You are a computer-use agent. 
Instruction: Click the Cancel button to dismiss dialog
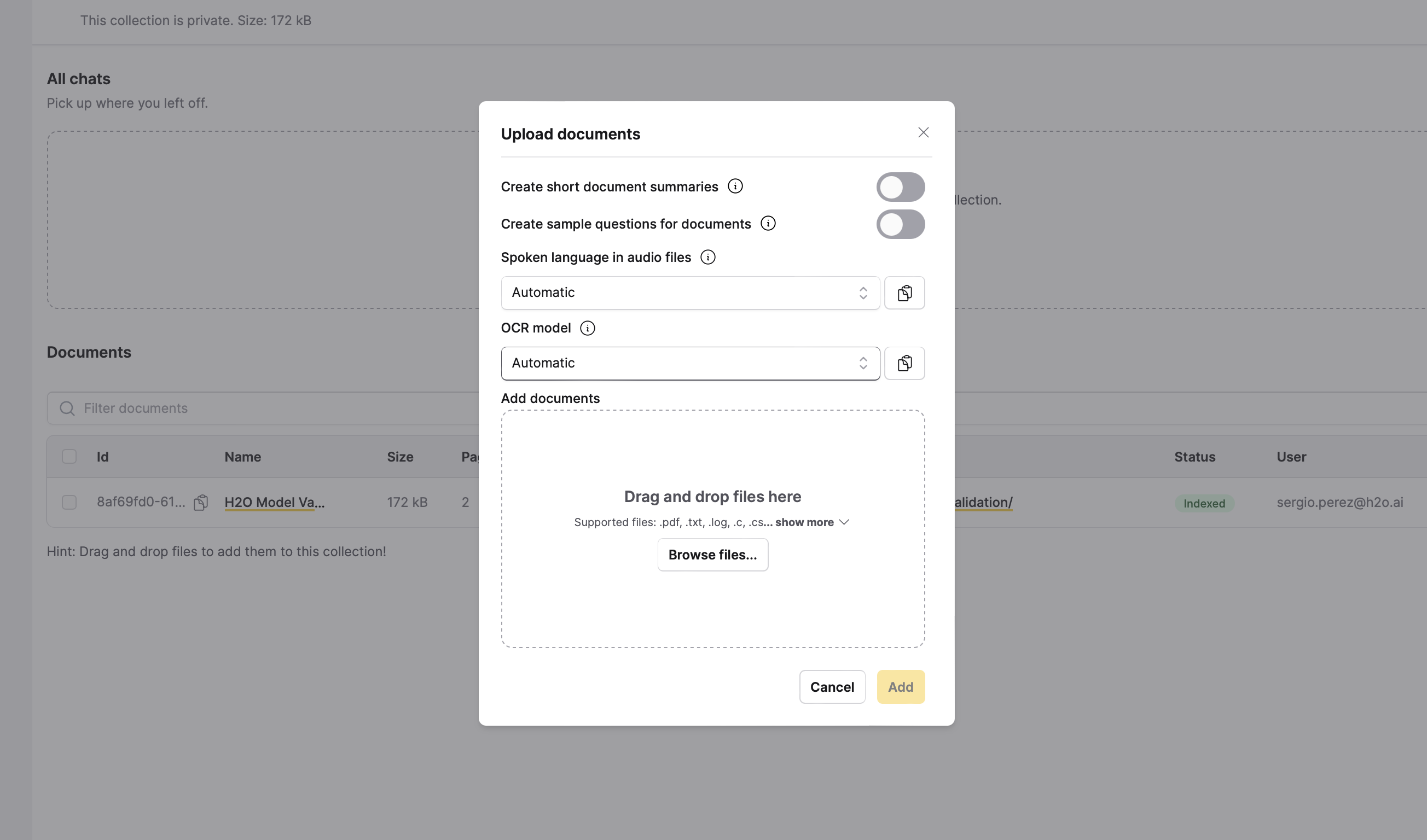click(832, 687)
